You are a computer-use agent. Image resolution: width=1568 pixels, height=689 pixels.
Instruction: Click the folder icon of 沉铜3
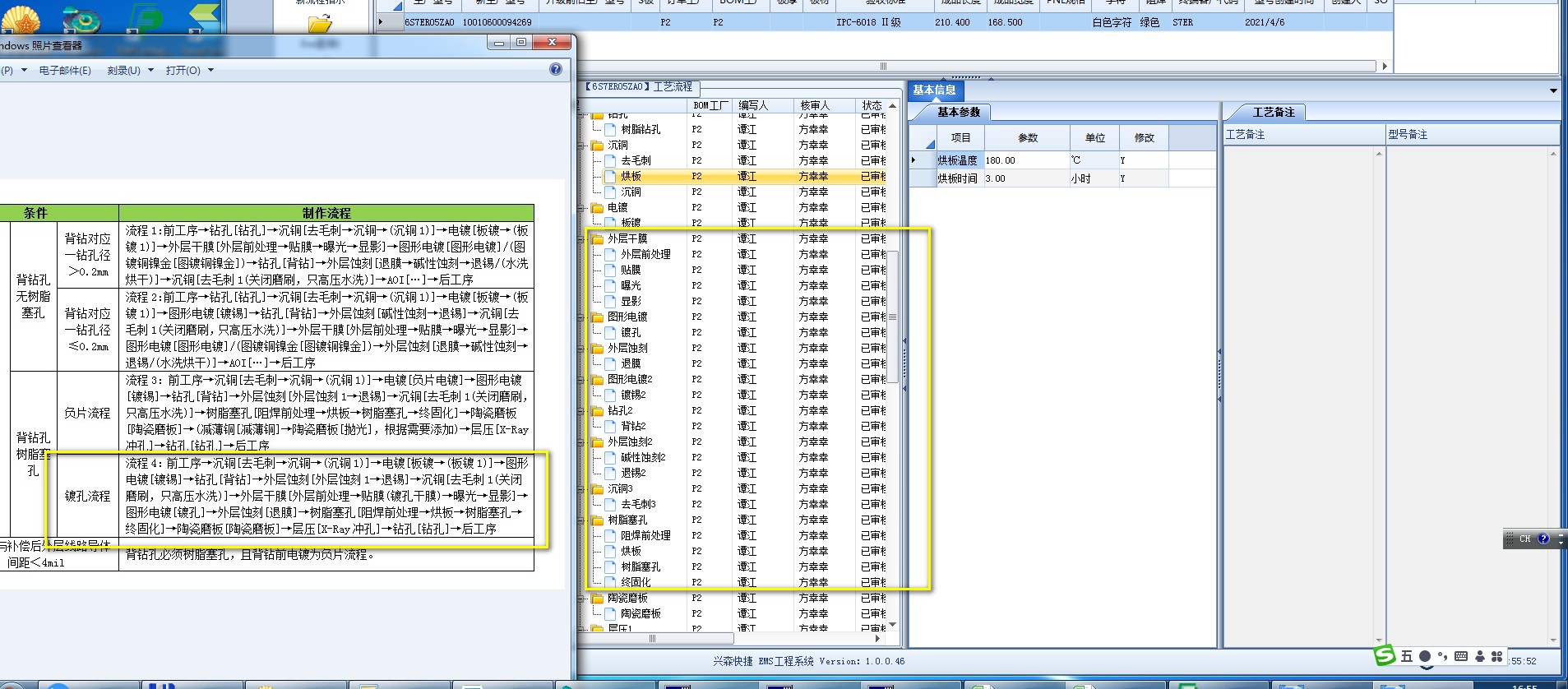click(x=598, y=488)
